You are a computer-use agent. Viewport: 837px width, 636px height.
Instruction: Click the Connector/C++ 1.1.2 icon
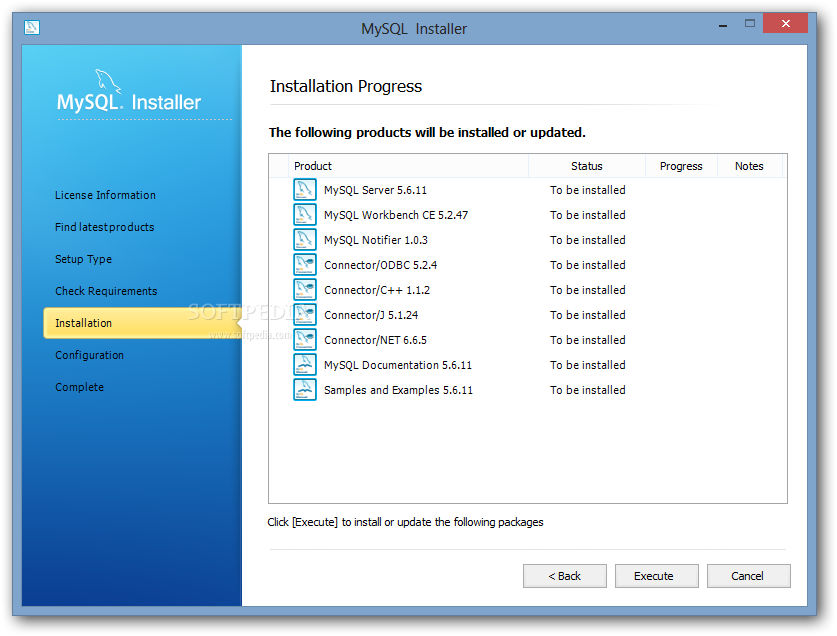point(304,290)
